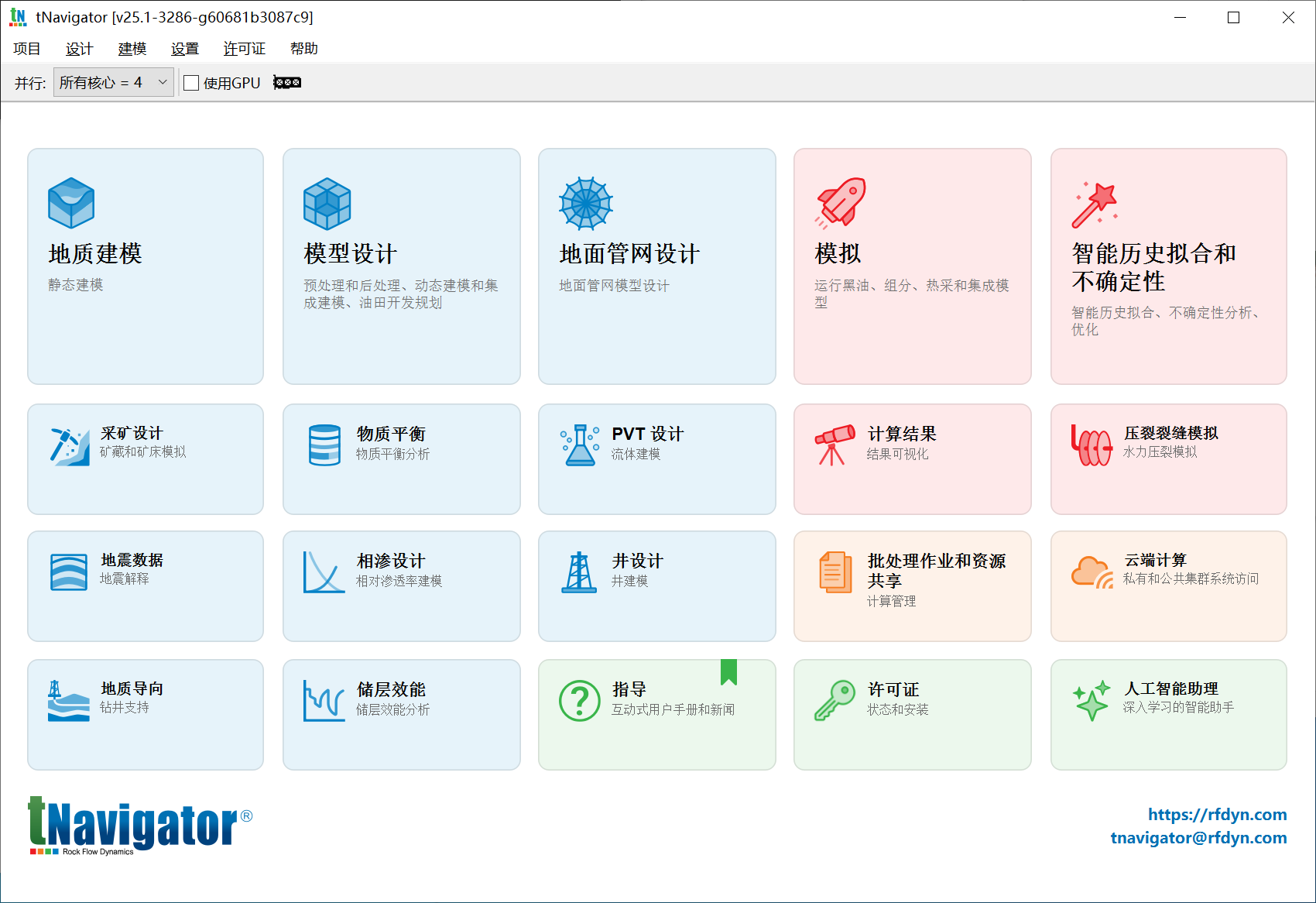Open the 项目 menu

(27, 49)
